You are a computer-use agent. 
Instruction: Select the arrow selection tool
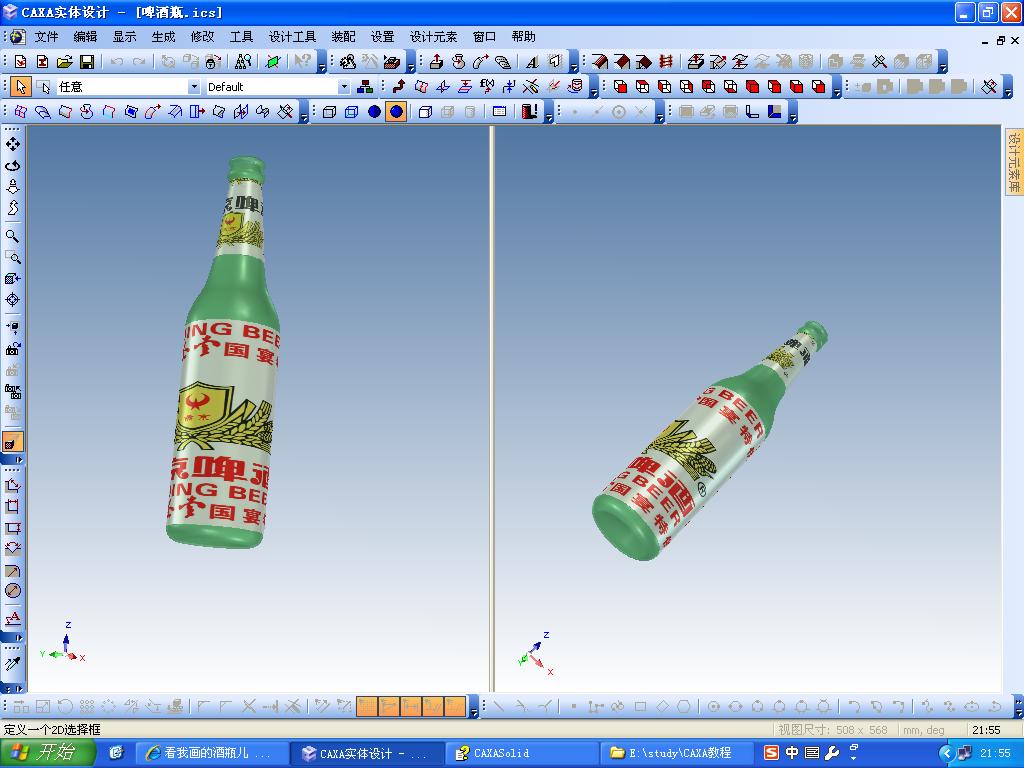click(x=21, y=86)
